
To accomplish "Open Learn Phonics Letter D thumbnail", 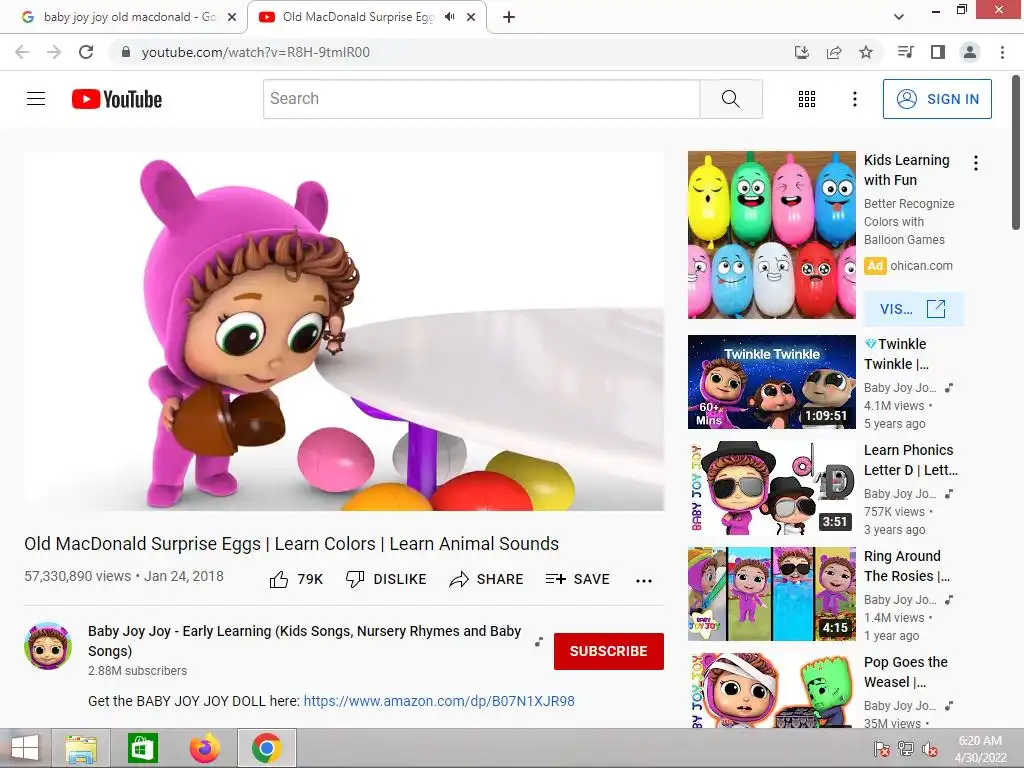I will point(771,488).
